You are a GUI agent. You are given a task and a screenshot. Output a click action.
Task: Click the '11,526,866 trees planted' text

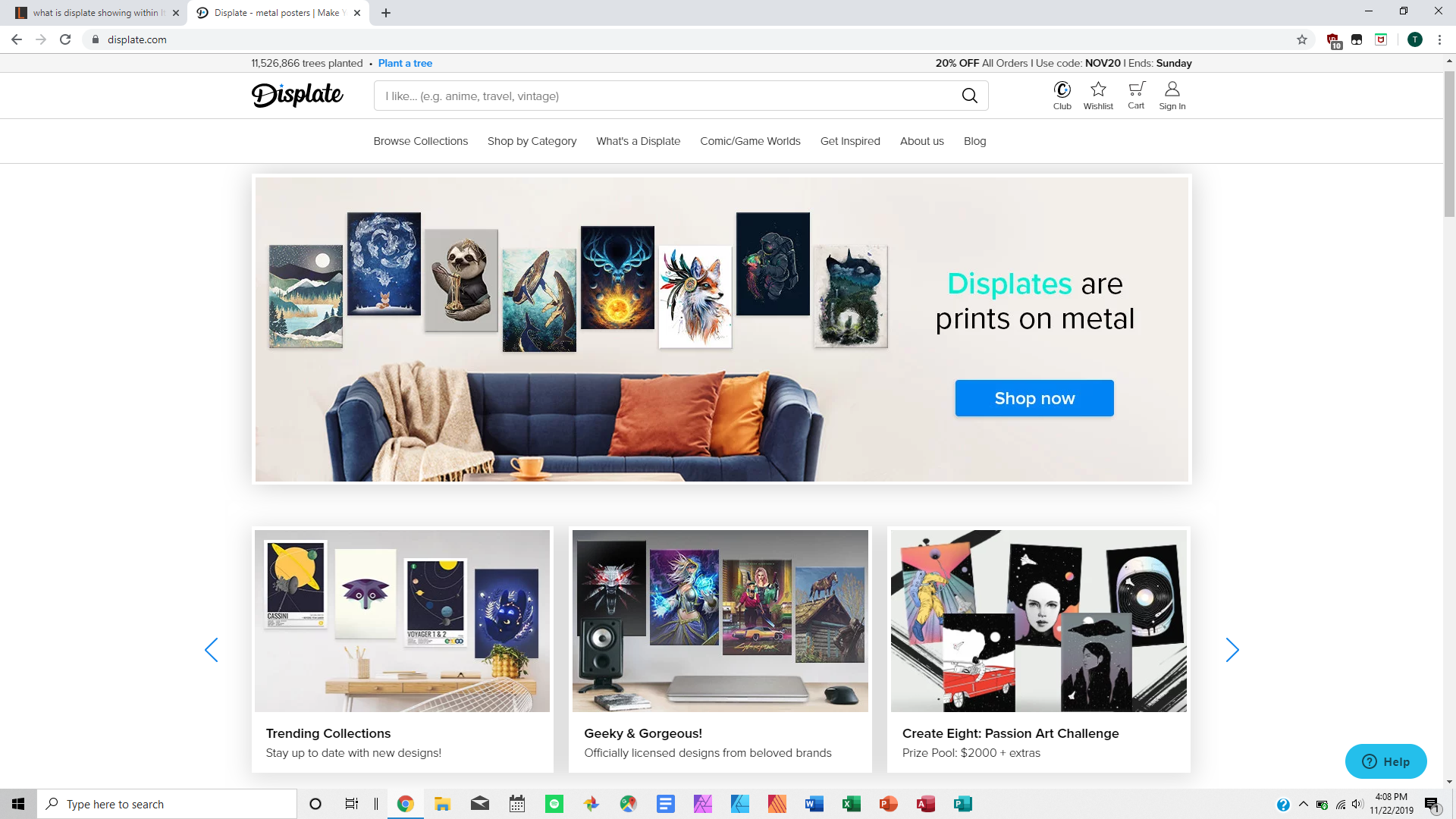pos(307,63)
